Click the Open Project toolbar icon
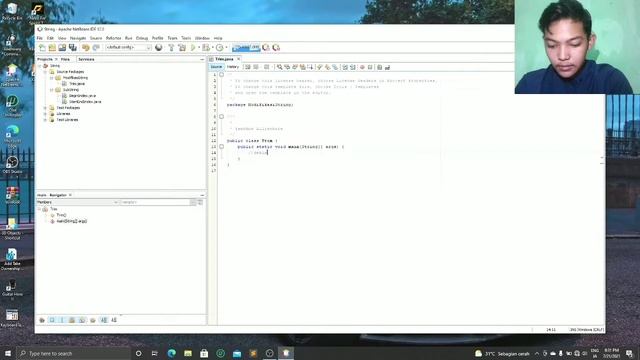 pos(62,48)
